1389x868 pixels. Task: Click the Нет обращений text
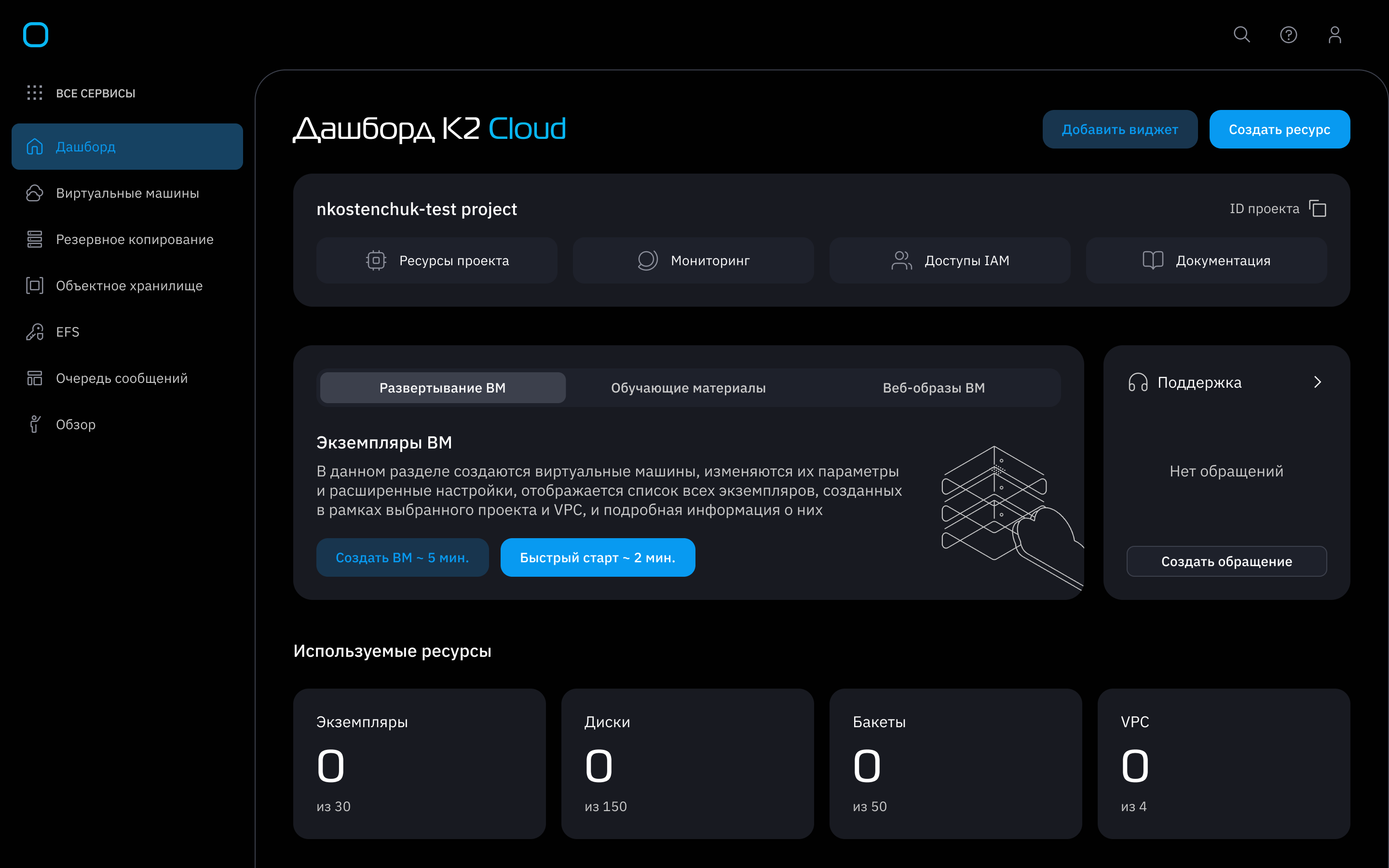[1226, 471]
